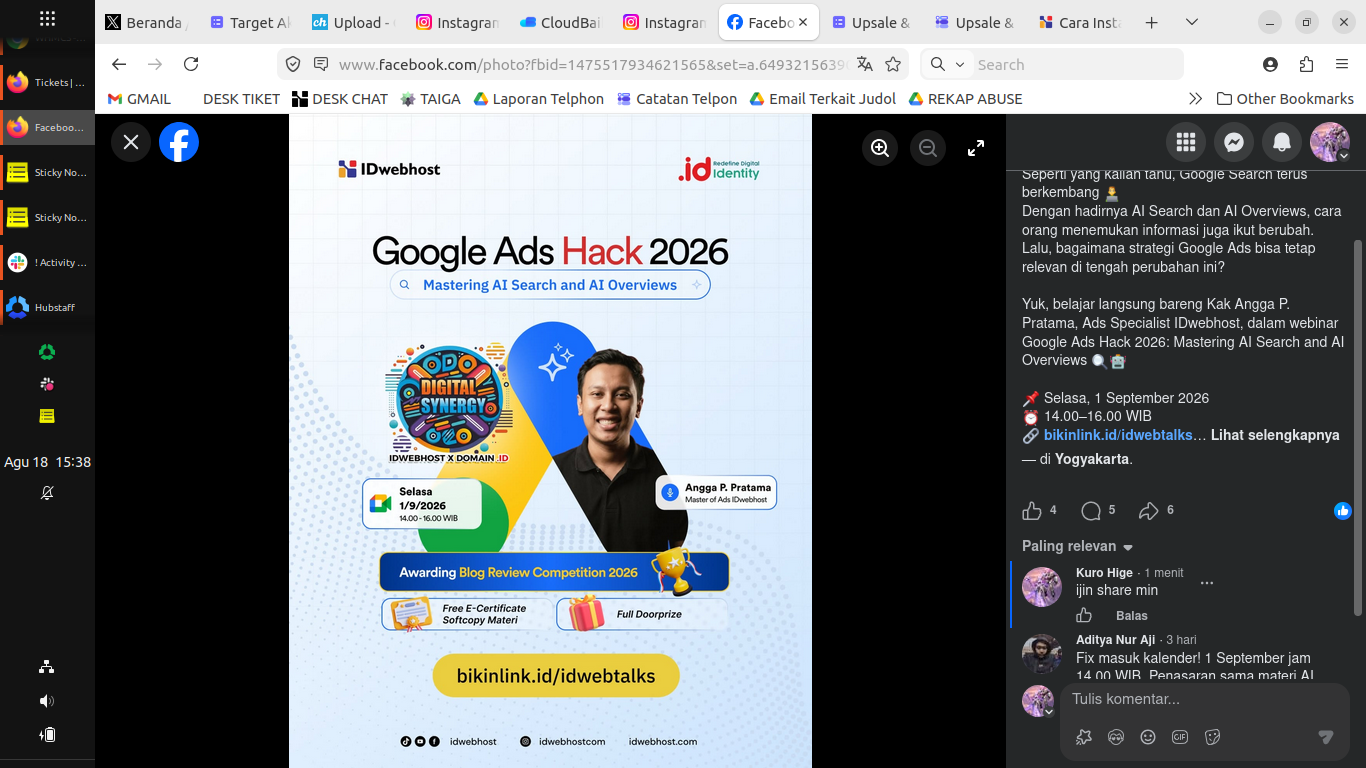
Task: Open the sticker picker in comment box
Action: tap(1213, 737)
